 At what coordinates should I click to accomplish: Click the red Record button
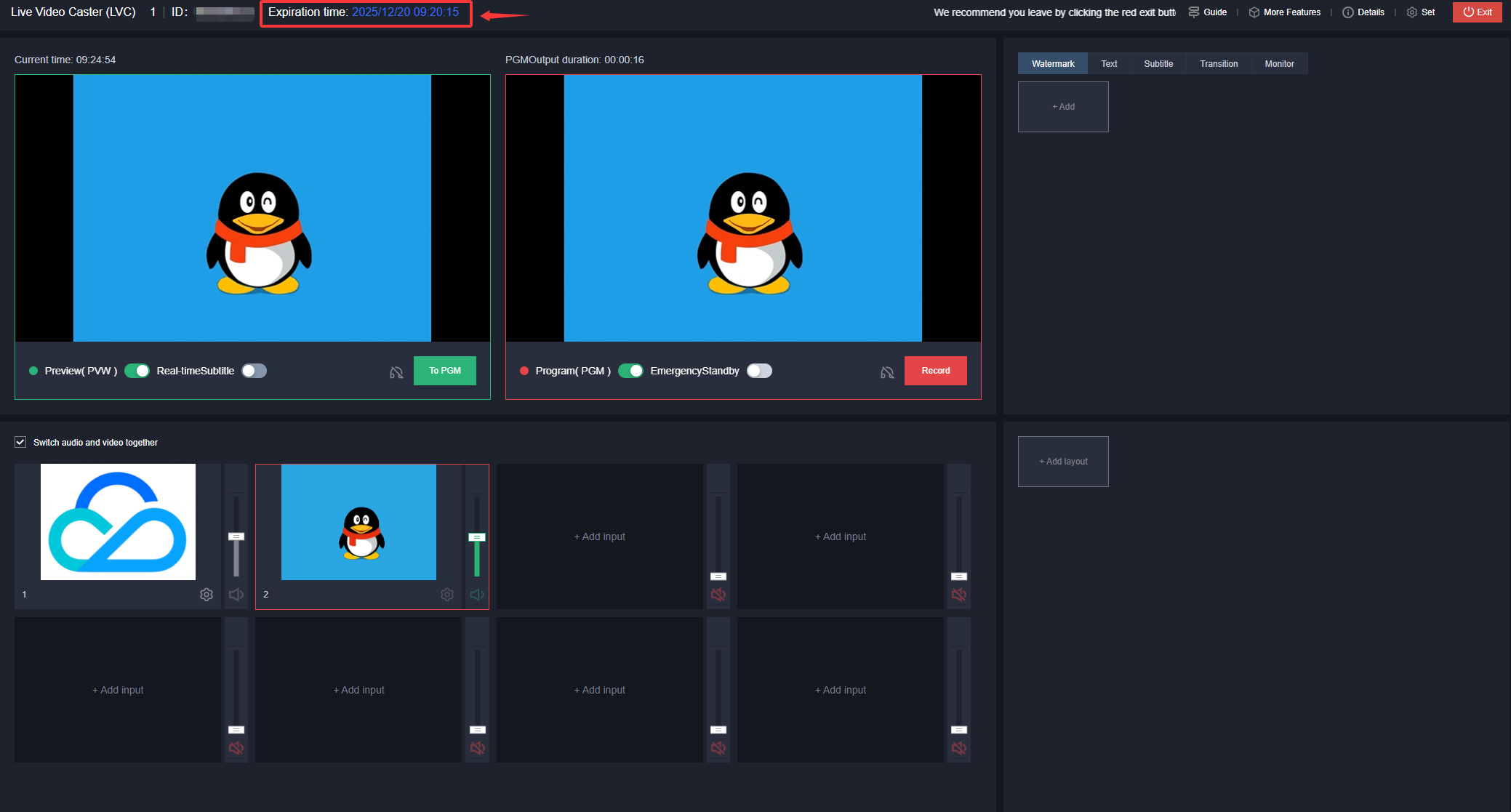pos(935,371)
